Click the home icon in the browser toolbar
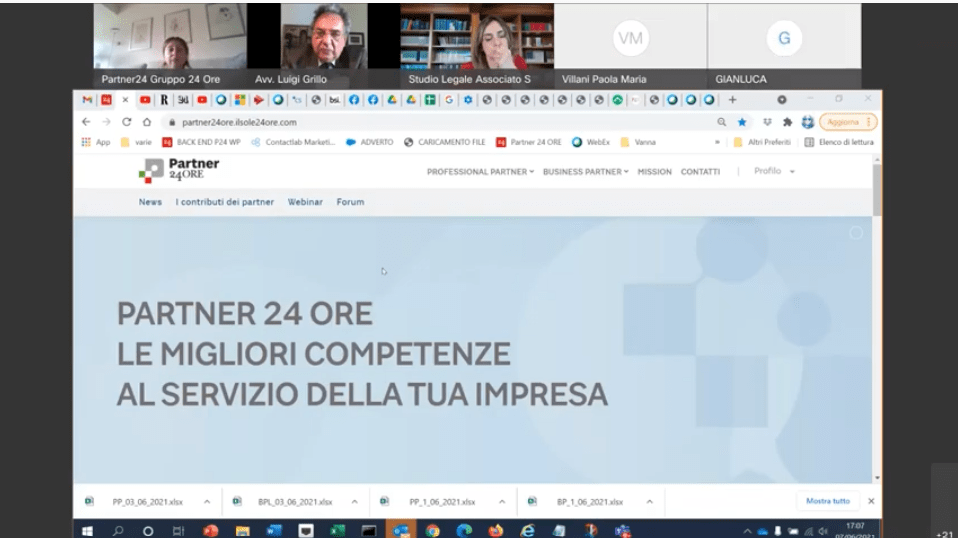Image resolution: width=958 pixels, height=538 pixels. 146,122
